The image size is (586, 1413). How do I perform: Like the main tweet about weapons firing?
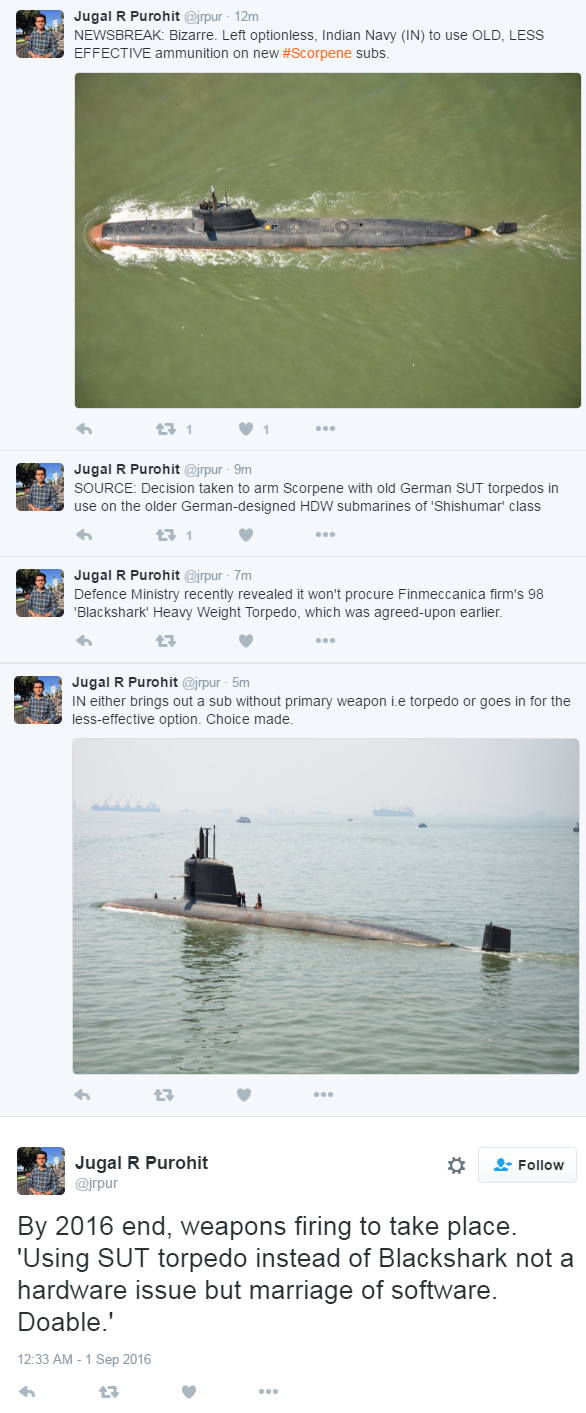pyautogui.click(x=189, y=1391)
